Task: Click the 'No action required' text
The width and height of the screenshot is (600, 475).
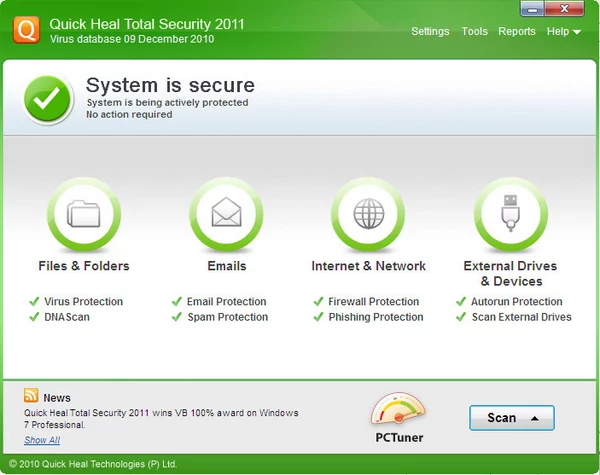Action: [129, 114]
